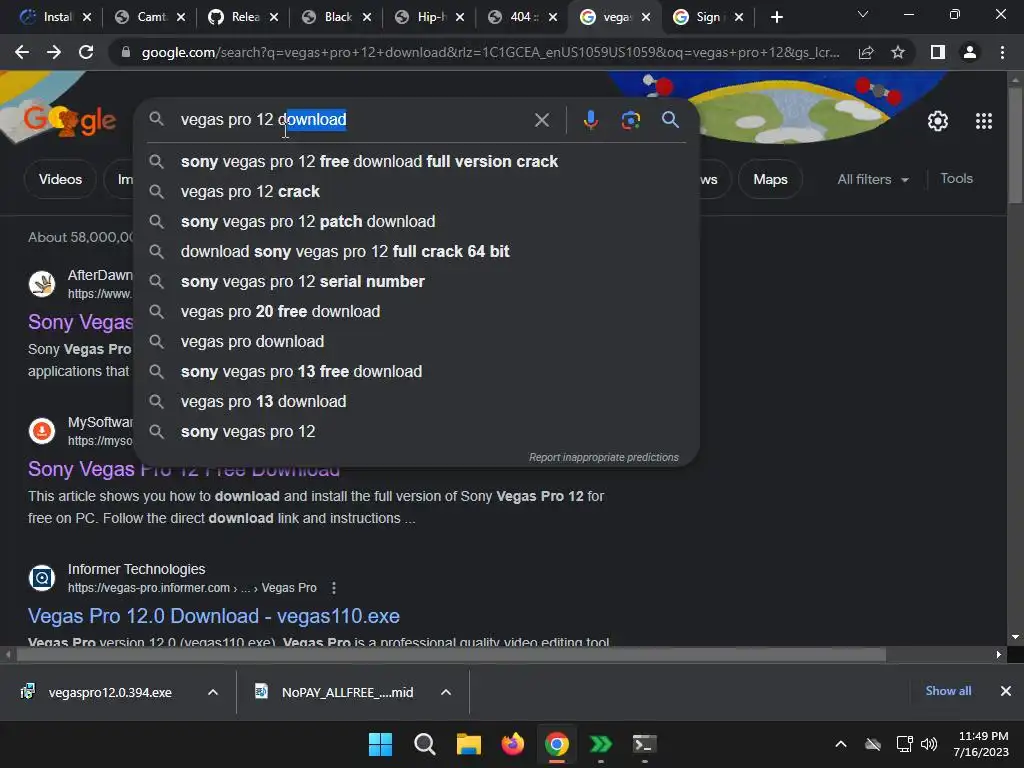Open Firefox from the taskbar
1024x768 pixels.
513,744
